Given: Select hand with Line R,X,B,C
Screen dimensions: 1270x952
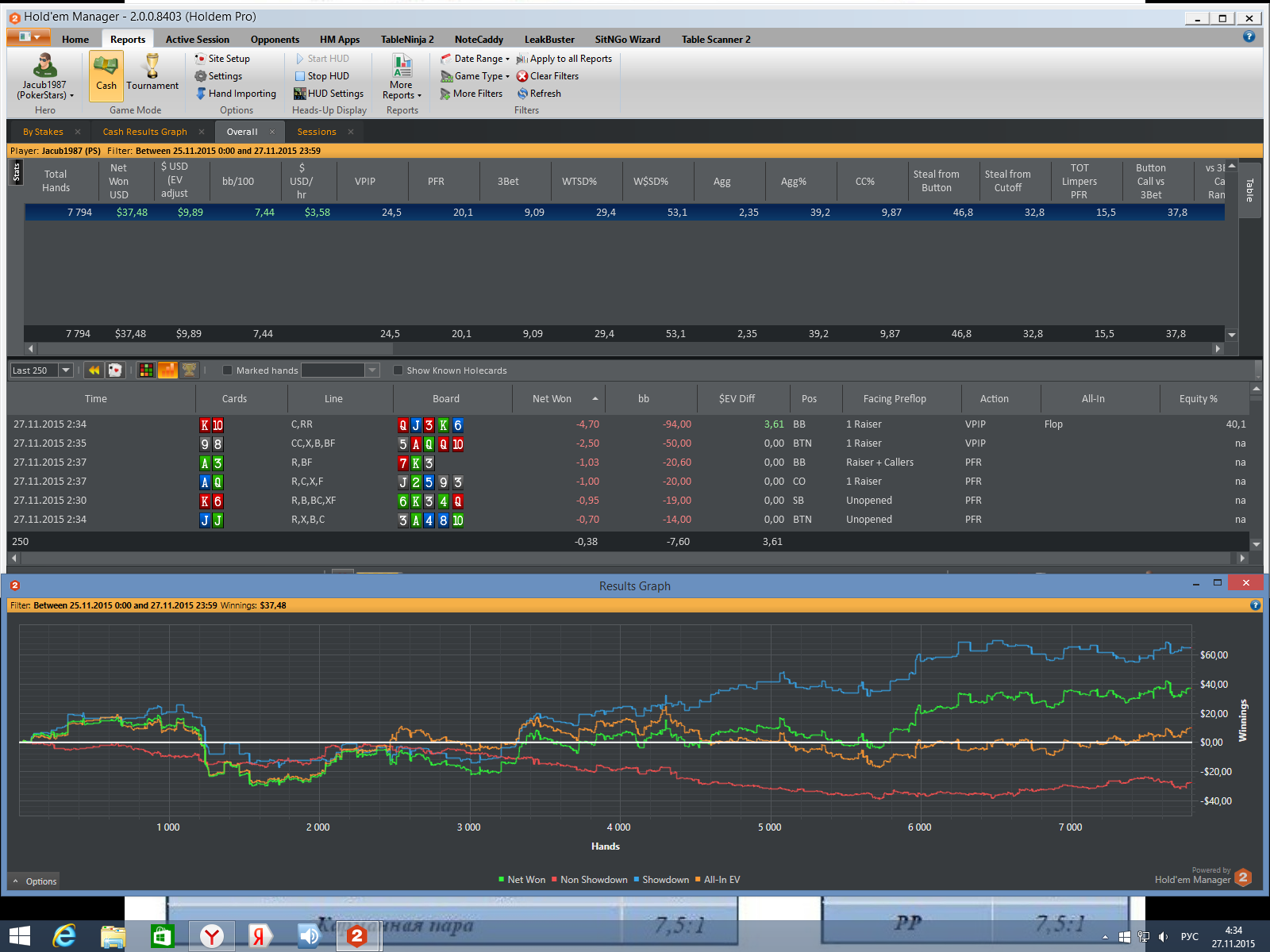Looking at the screenshot, I should pyautogui.click(x=628, y=520).
